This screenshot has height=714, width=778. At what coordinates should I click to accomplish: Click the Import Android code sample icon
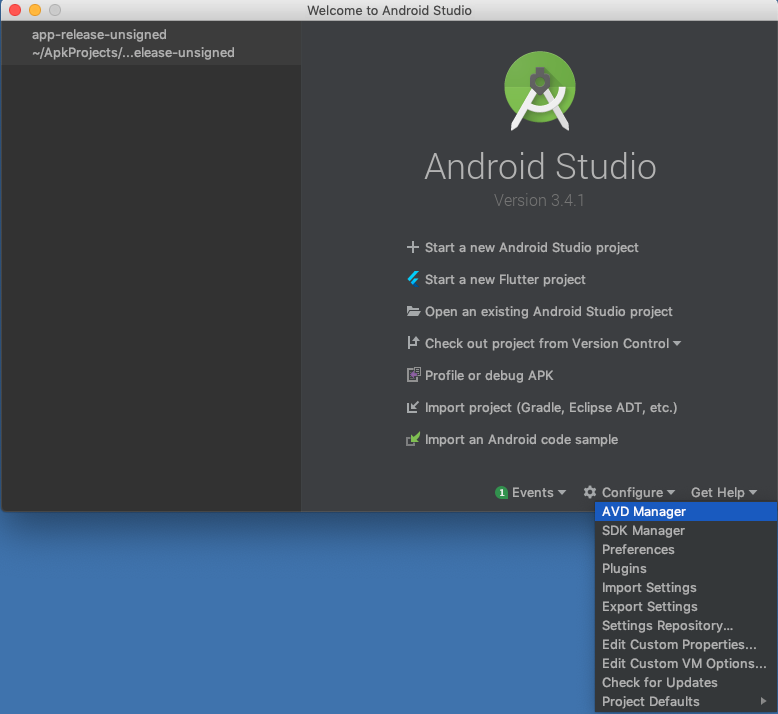tap(413, 439)
